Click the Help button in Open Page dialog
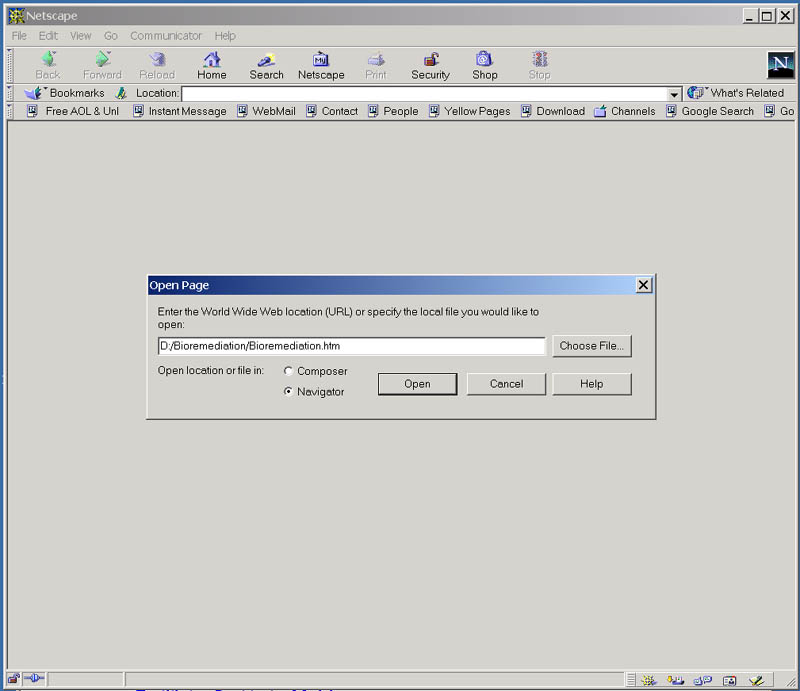Screen dimensions: 800x691 coord(592,384)
